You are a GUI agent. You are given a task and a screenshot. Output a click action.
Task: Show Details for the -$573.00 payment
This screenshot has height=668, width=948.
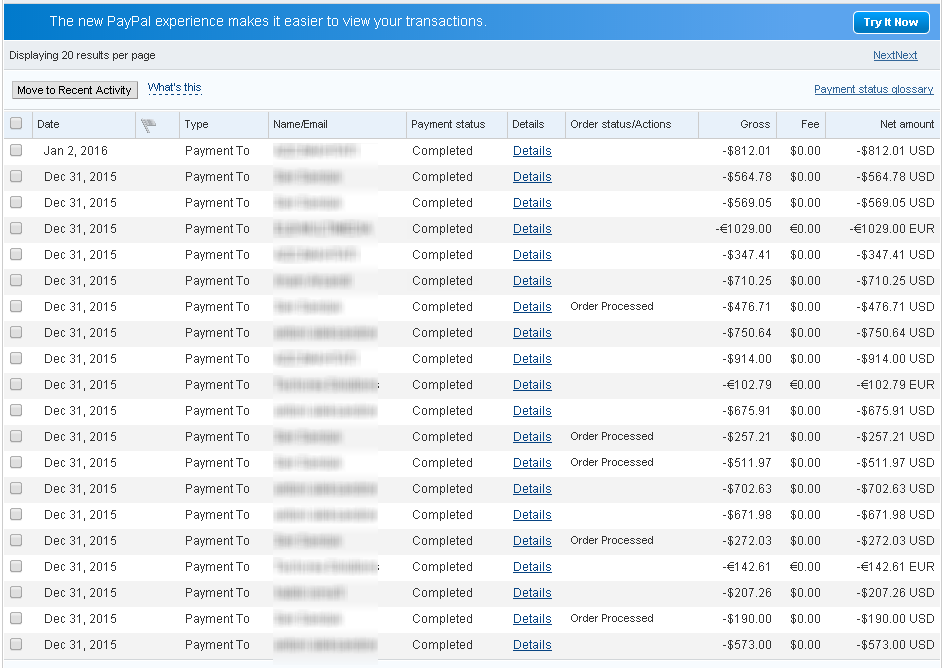pos(532,645)
